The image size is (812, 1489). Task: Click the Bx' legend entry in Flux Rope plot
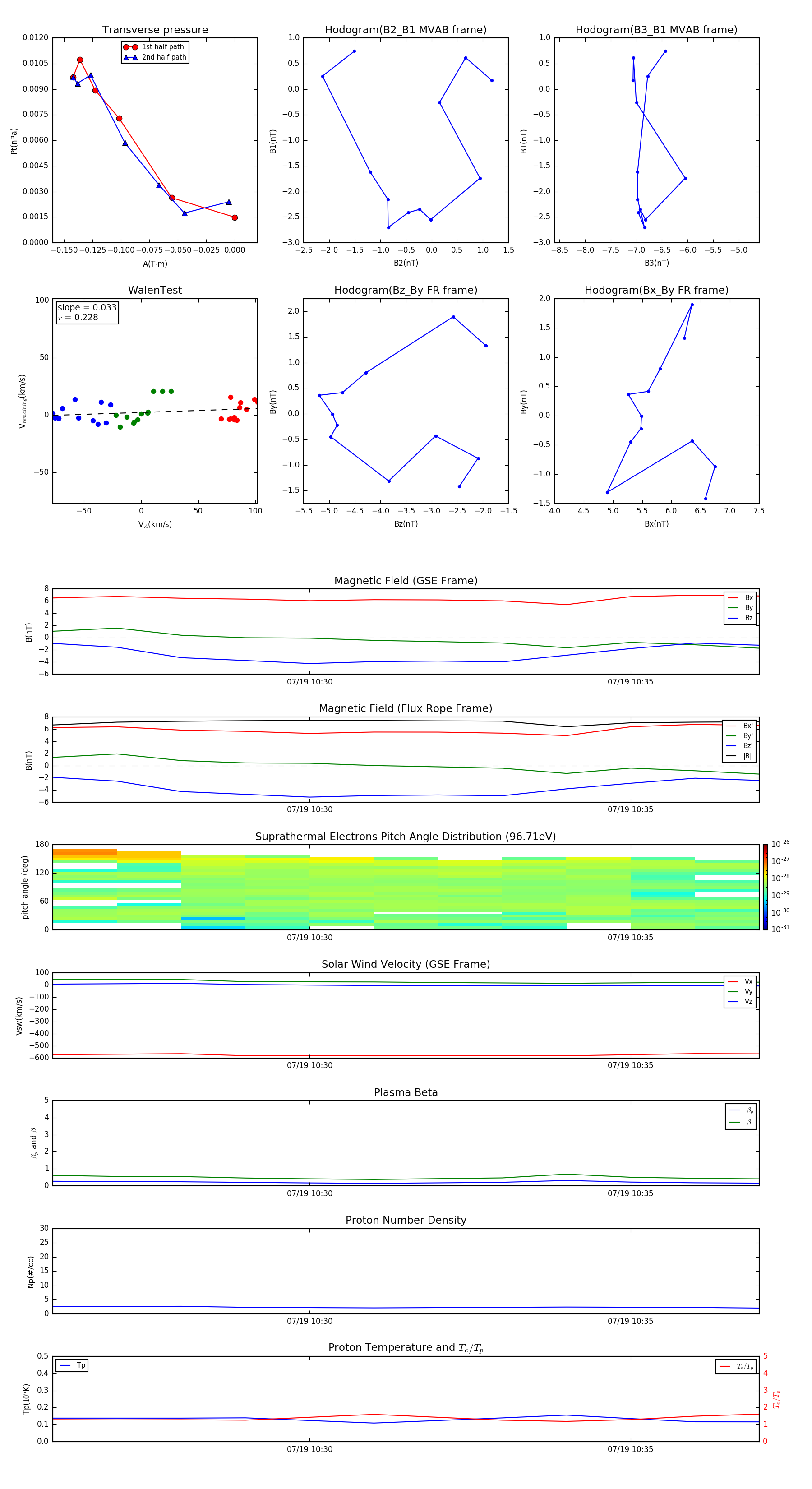[x=740, y=726]
